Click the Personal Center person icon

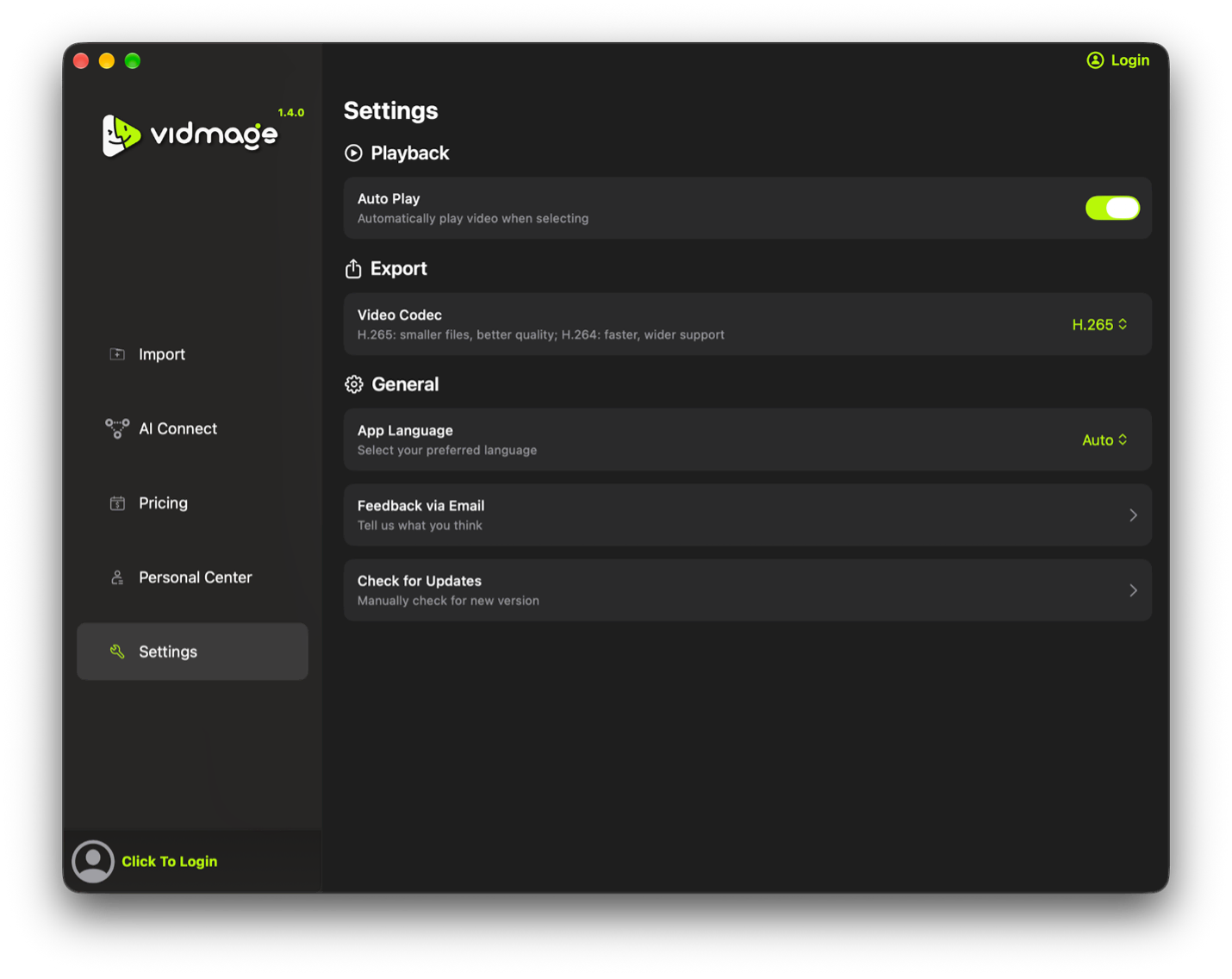(x=117, y=577)
